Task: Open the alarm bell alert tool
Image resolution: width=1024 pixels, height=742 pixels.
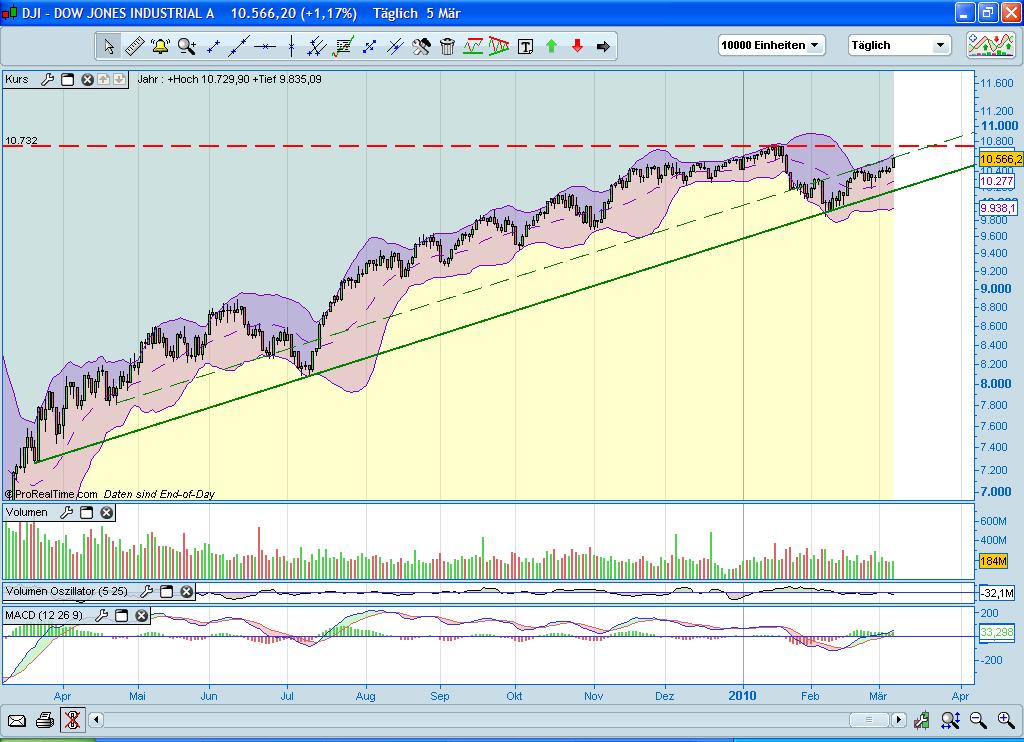Action: pos(160,46)
